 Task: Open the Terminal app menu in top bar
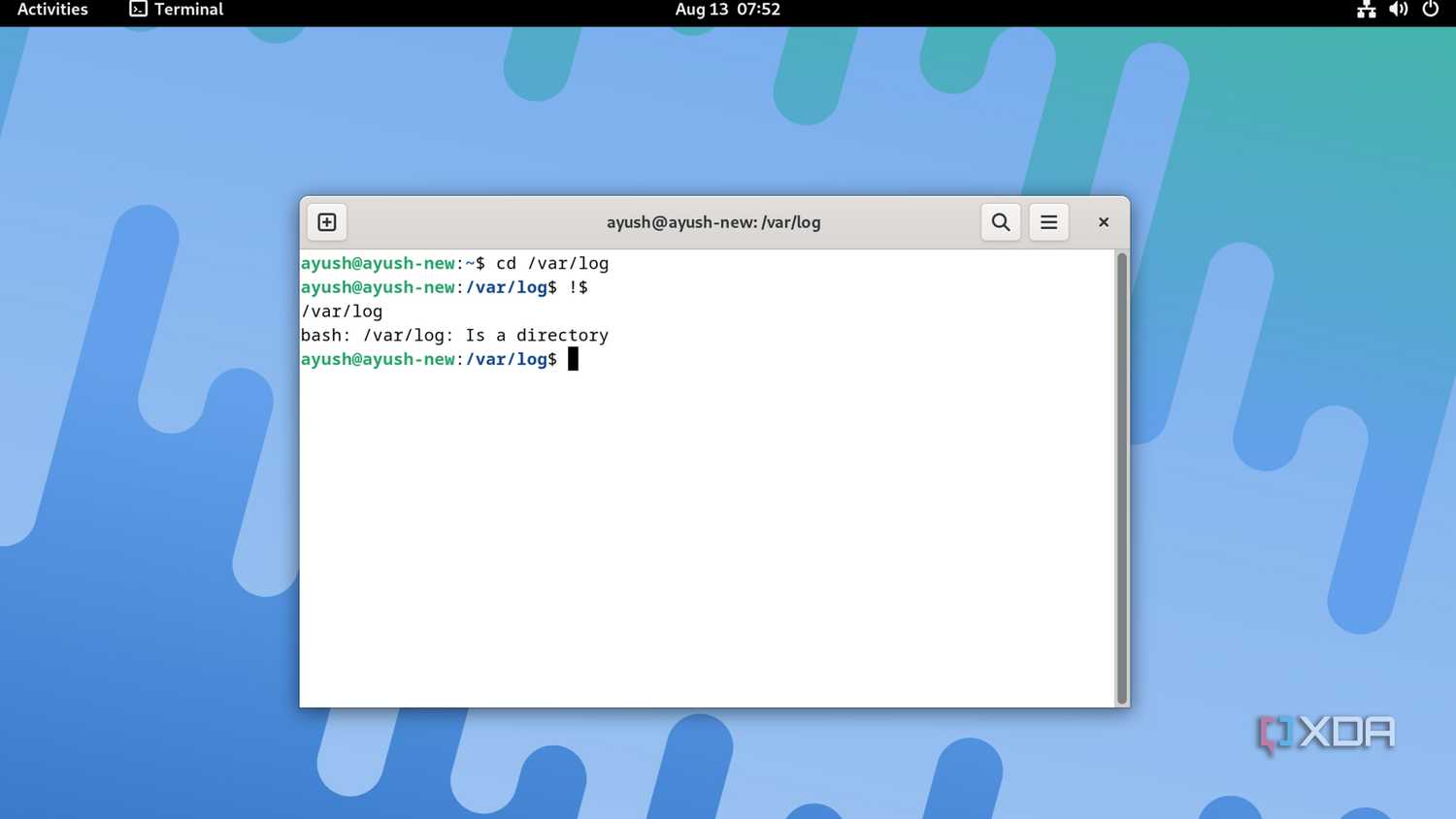(177, 10)
